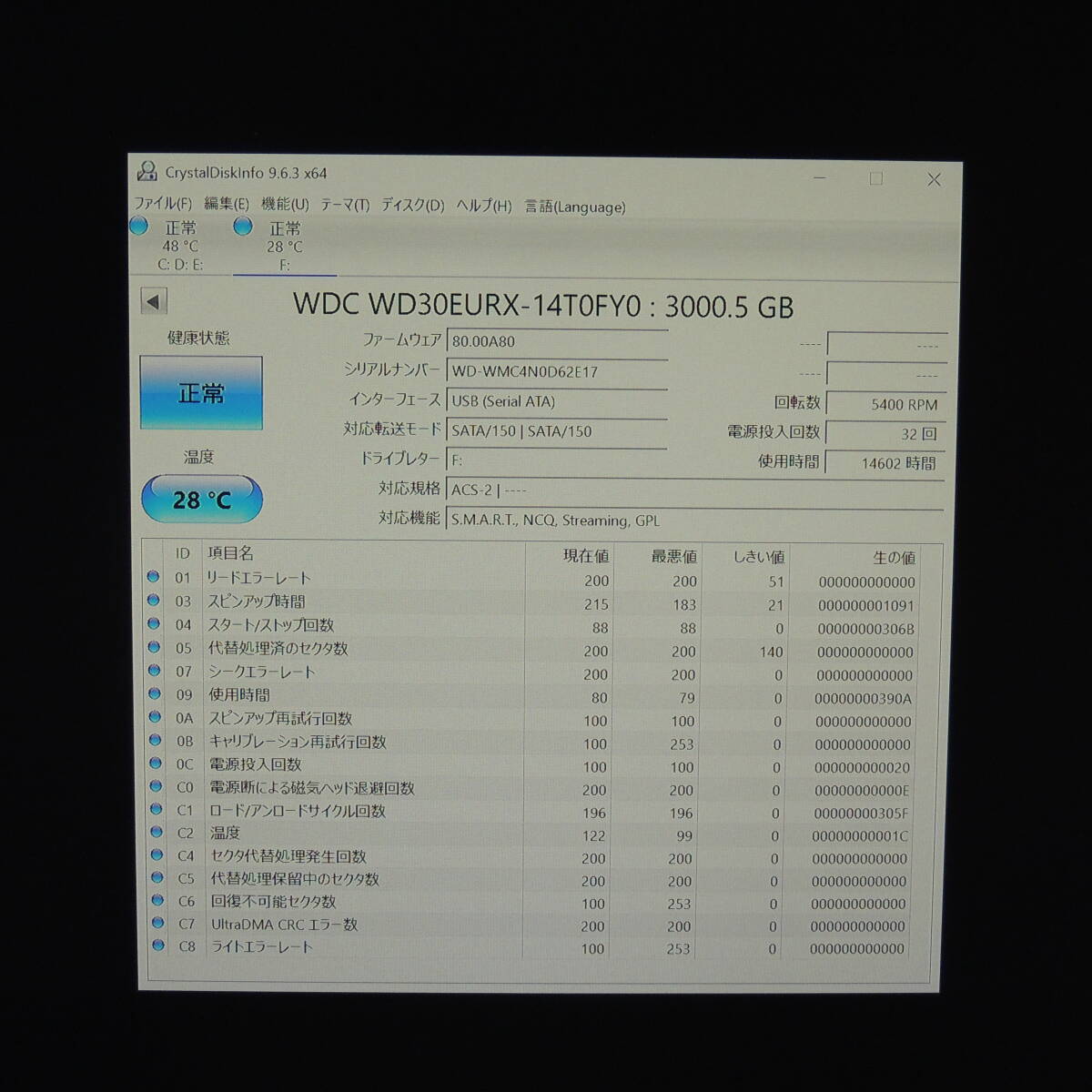Click the firmware field 80.00A80
This screenshot has height=1092, width=1092.
click(x=556, y=342)
